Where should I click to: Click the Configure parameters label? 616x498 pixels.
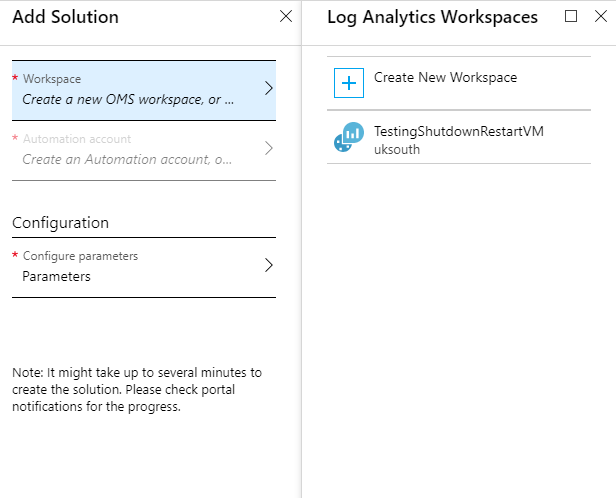tap(80, 256)
